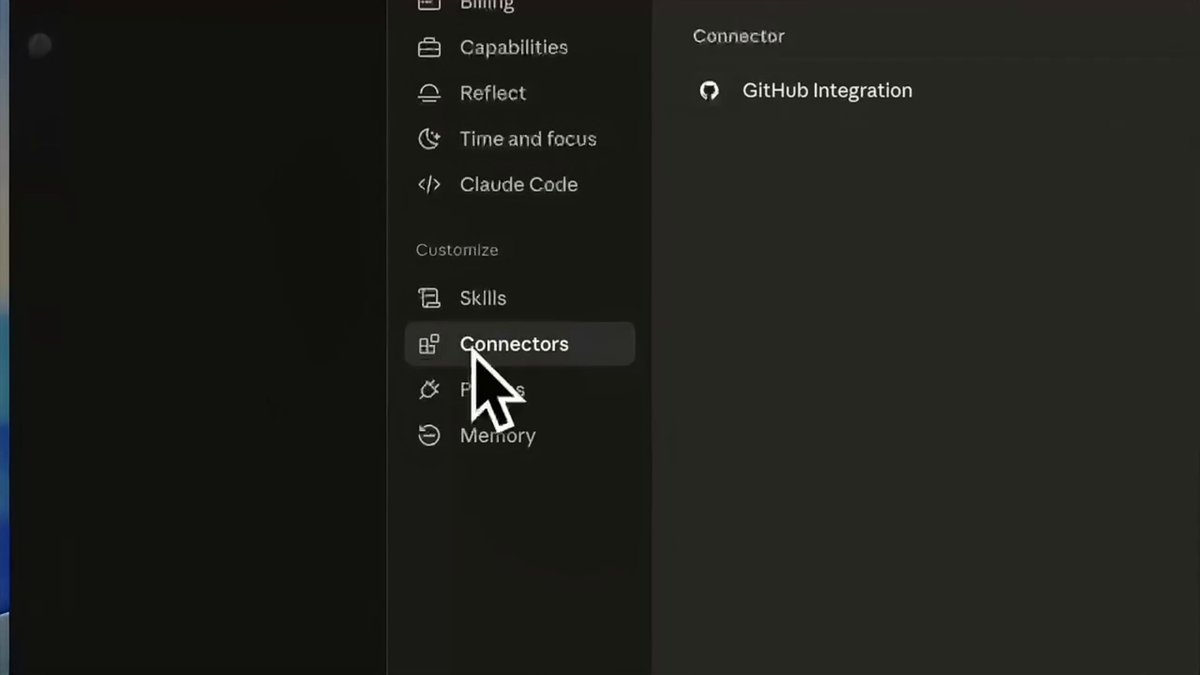The image size is (1200, 675).
Task: Click the Claude Code brackets icon
Action: point(429,184)
